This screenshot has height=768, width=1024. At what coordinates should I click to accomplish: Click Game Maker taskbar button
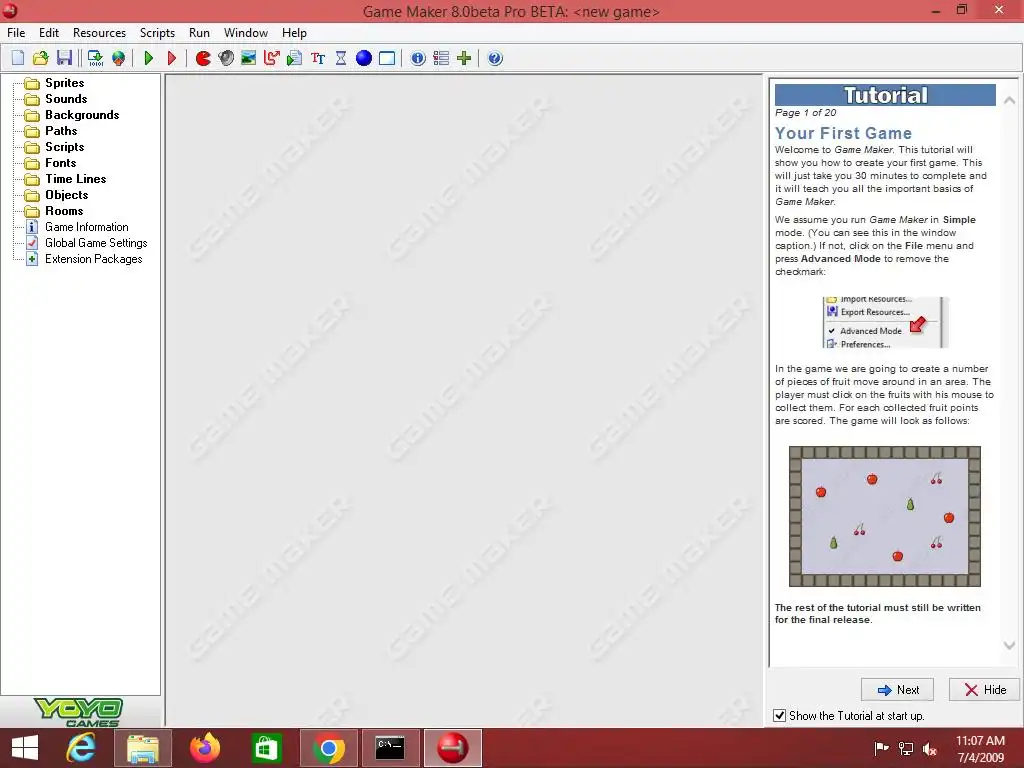coord(453,748)
